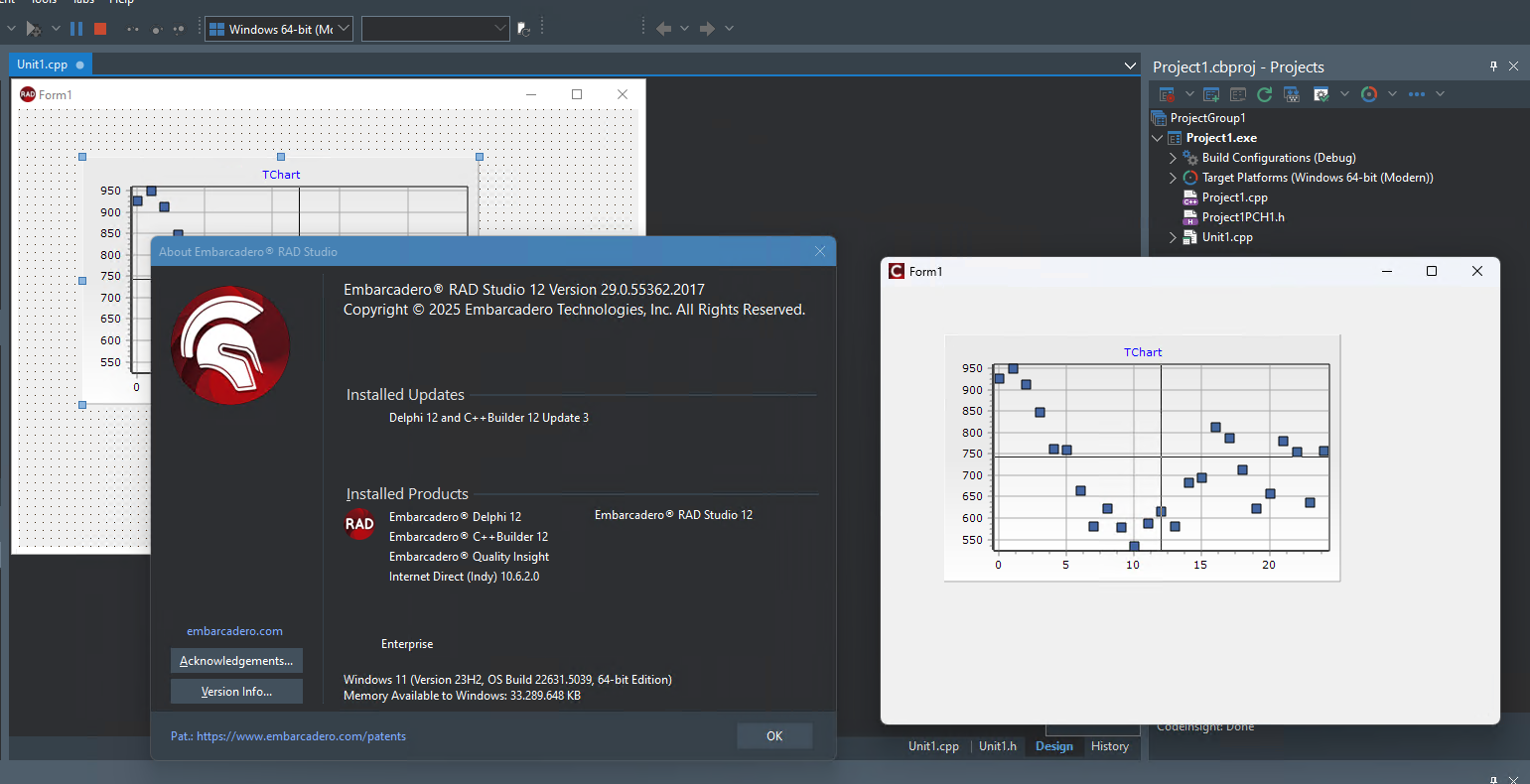Click the RAD icon in designer Form1 title bar
The image size is (1530, 784).
[x=28, y=94]
